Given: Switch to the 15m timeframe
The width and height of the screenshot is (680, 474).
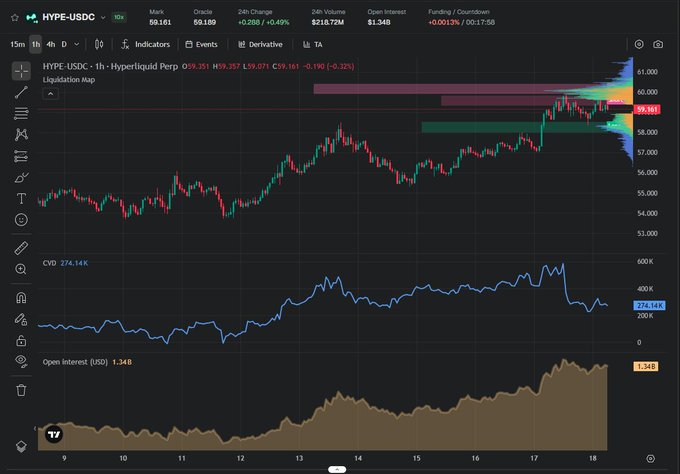Looking at the screenshot, I should [x=17, y=44].
